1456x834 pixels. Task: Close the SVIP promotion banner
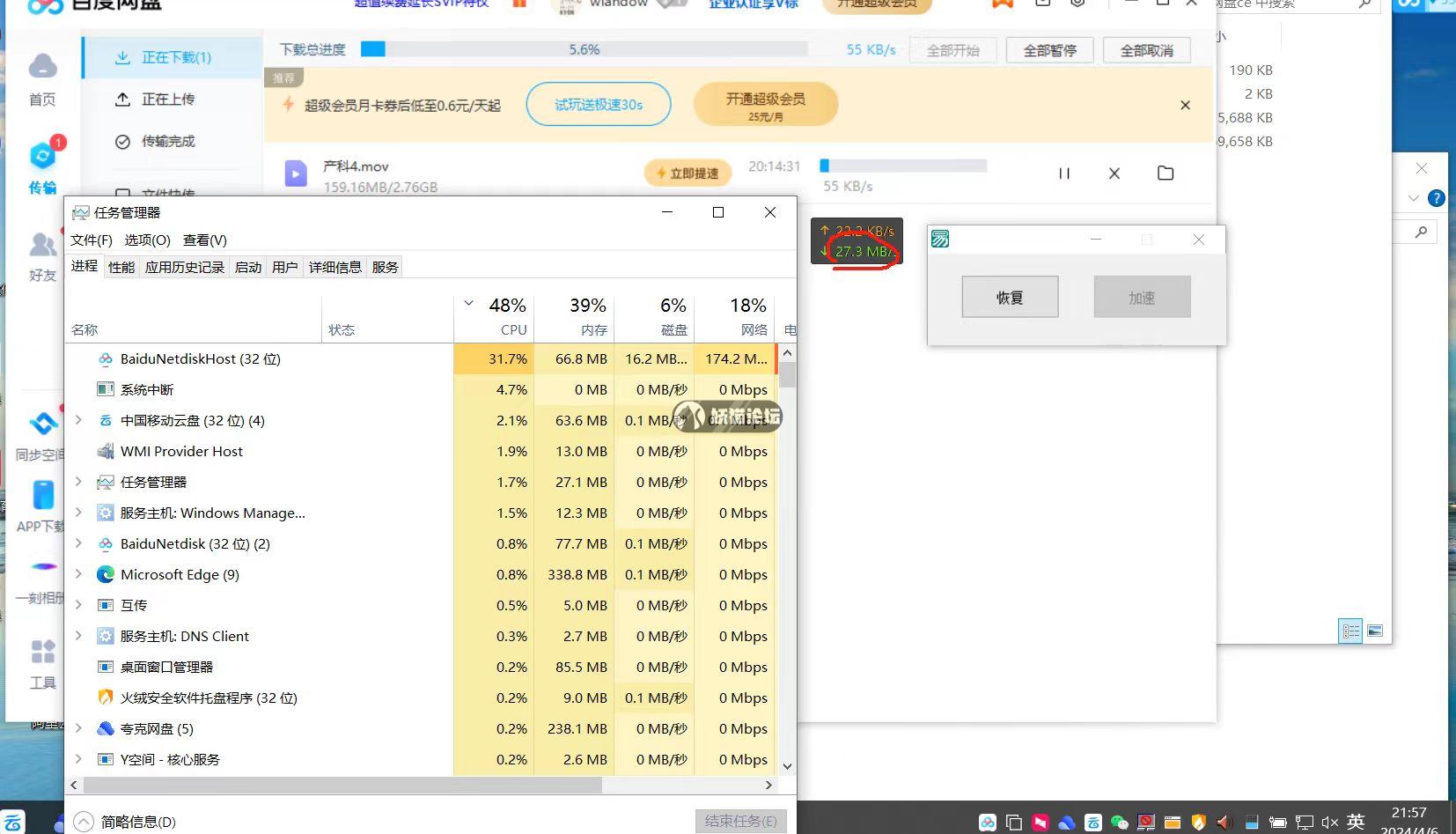1185,106
